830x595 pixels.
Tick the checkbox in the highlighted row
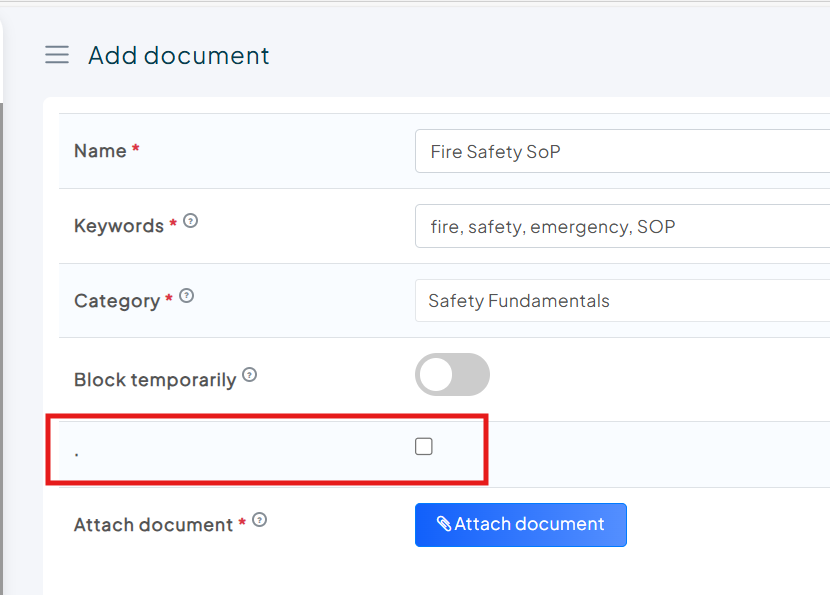[x=424, y=447]
